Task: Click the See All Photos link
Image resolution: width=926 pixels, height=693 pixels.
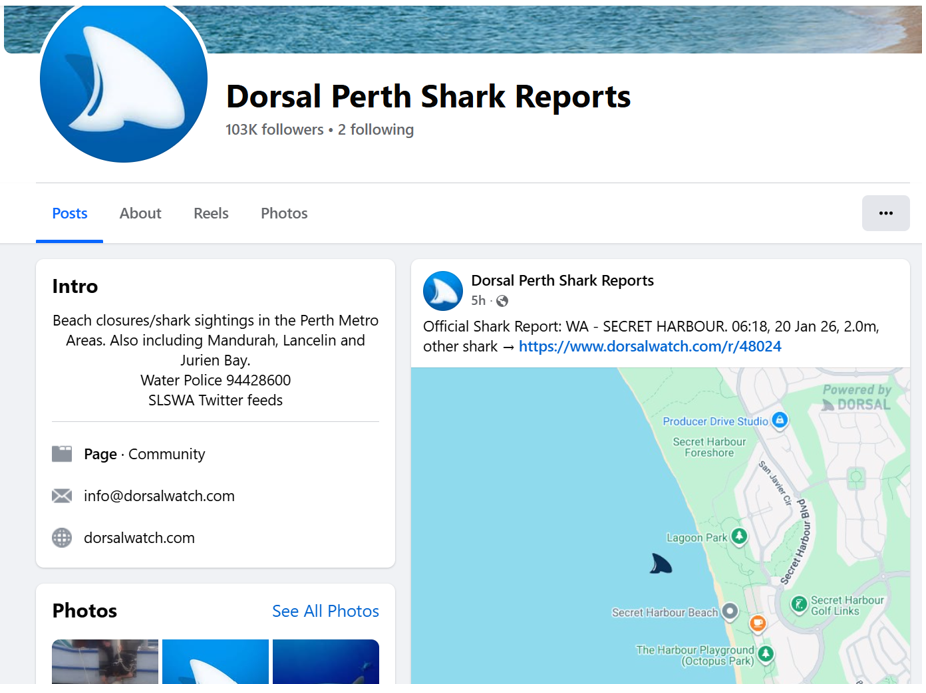Action: [325, 611]
